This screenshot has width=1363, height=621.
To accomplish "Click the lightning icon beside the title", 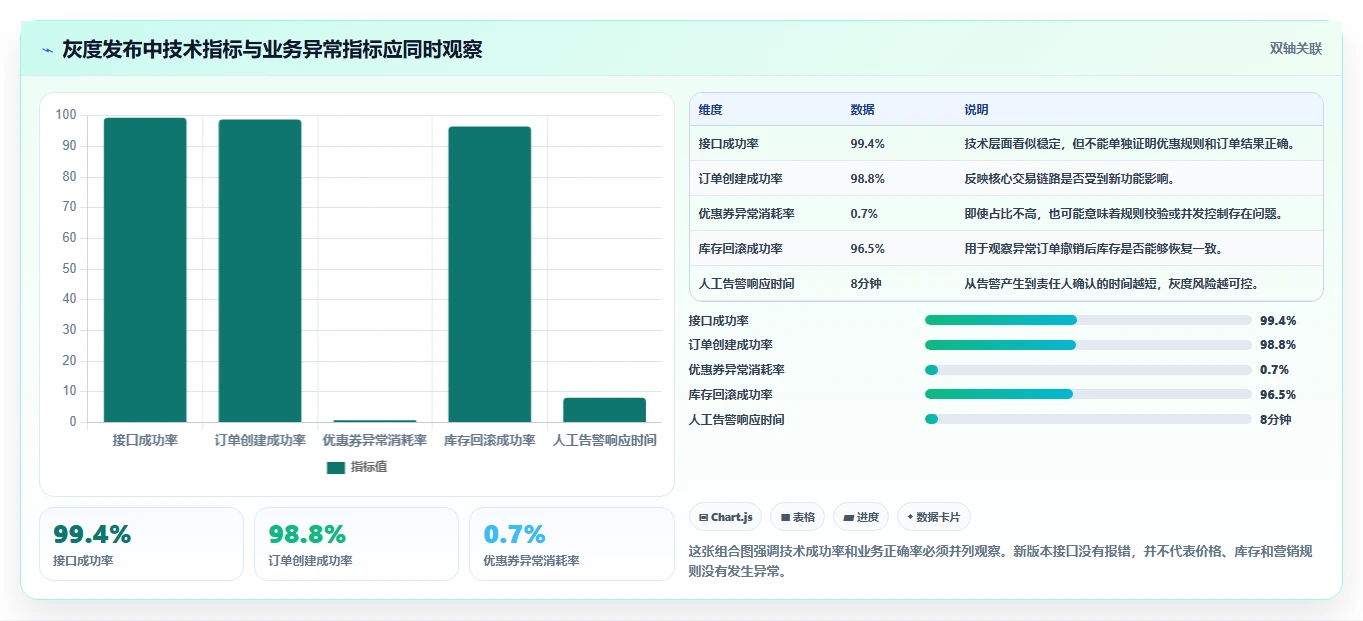I will [x=48, y=50].
